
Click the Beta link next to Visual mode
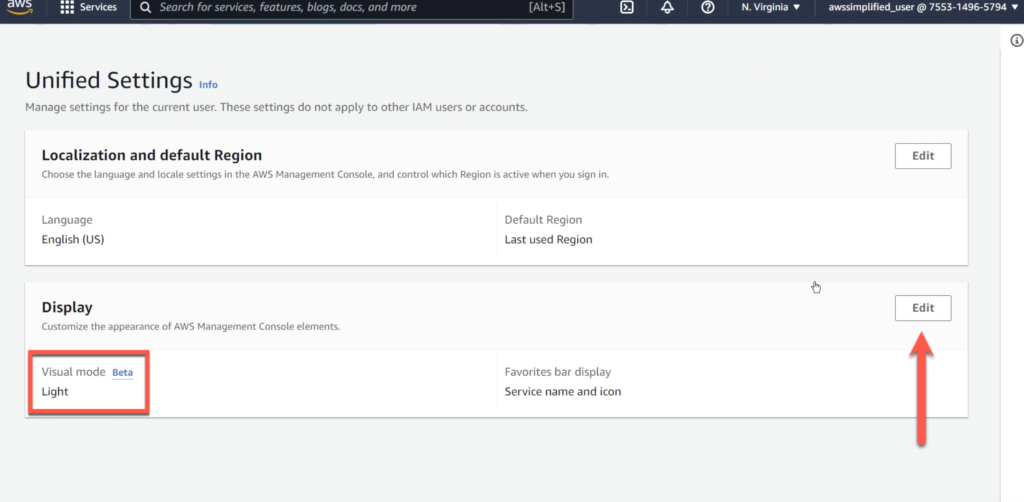click(122, 372)
